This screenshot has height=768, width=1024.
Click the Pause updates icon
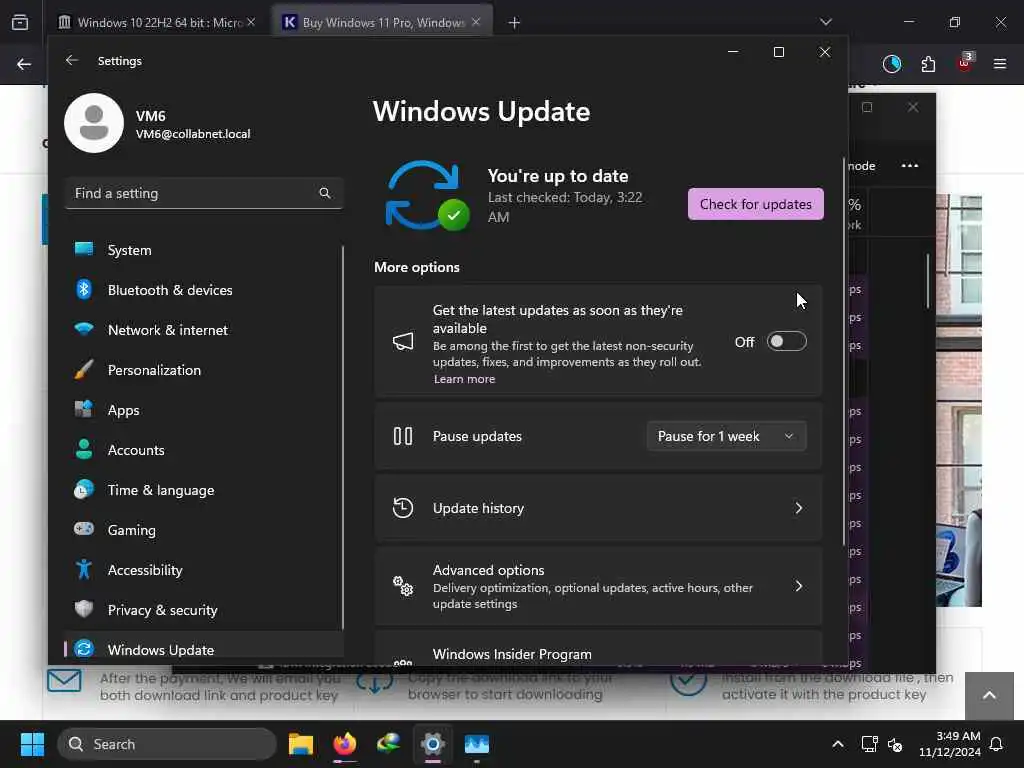(x=403, y=436)
